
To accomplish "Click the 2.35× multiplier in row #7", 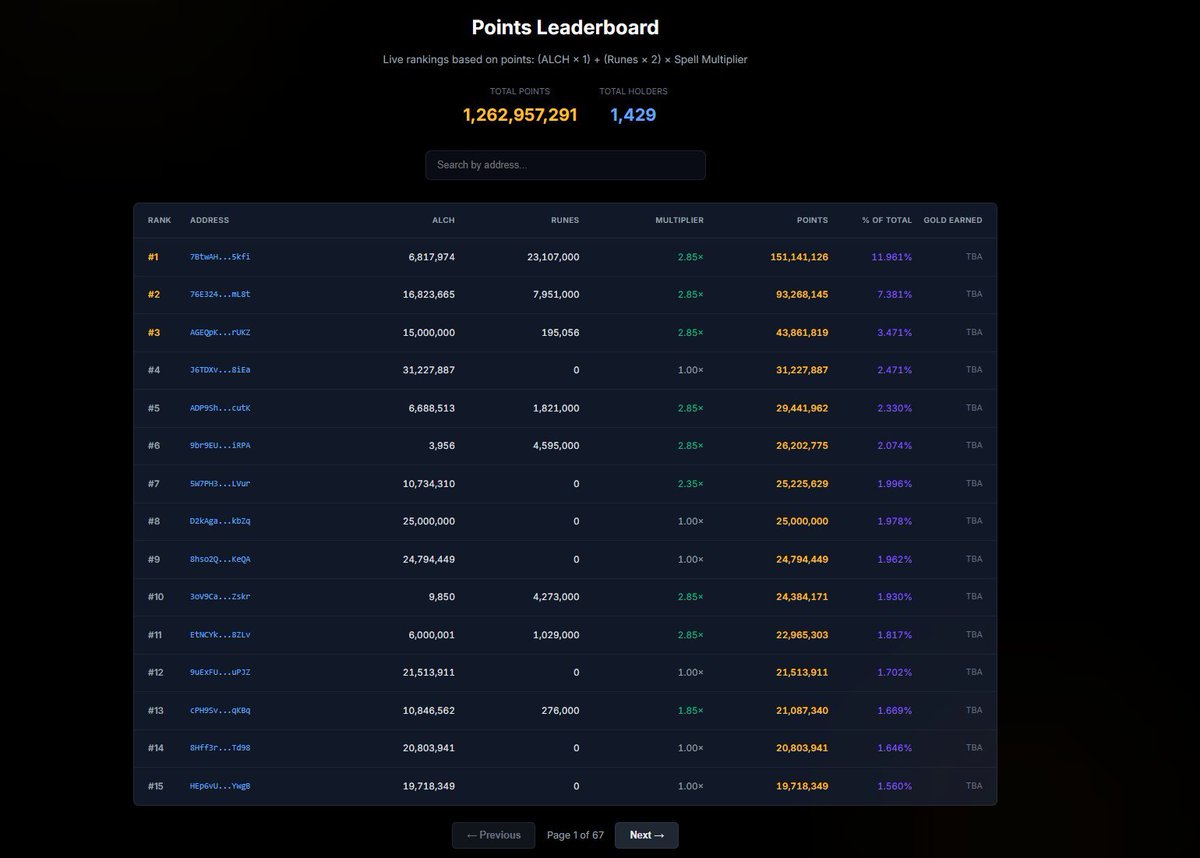I will point(691,484).
